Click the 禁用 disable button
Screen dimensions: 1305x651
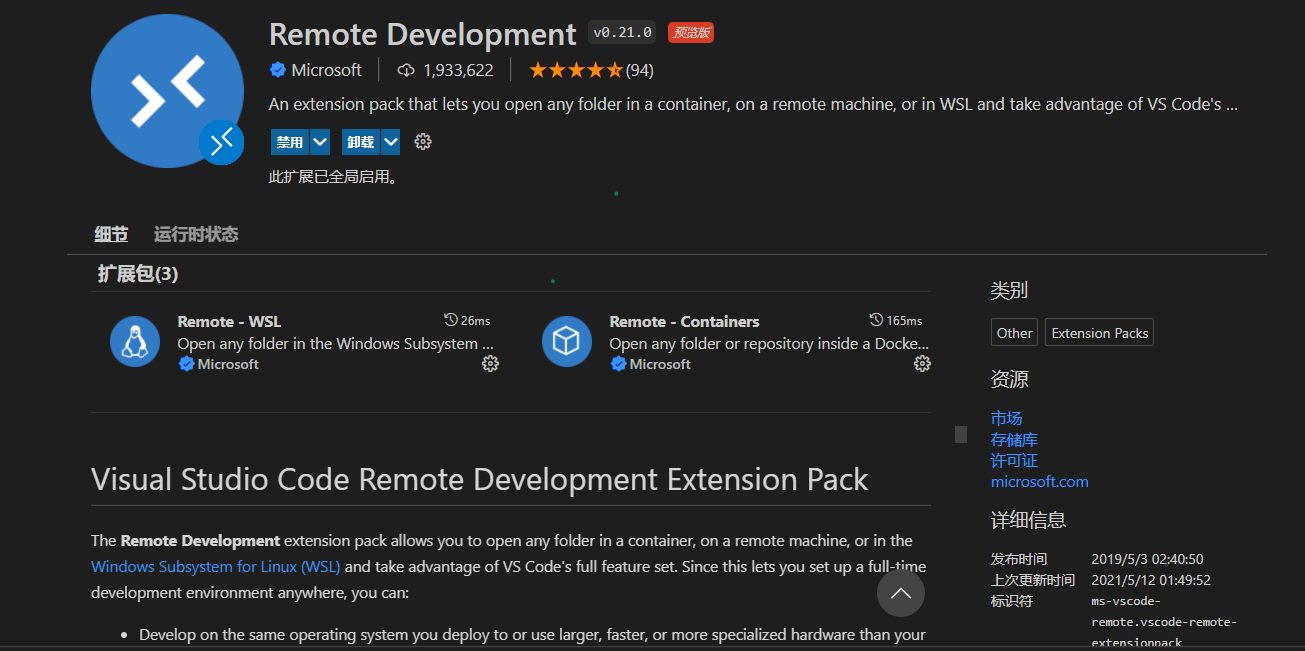click(x=290, y=142)
